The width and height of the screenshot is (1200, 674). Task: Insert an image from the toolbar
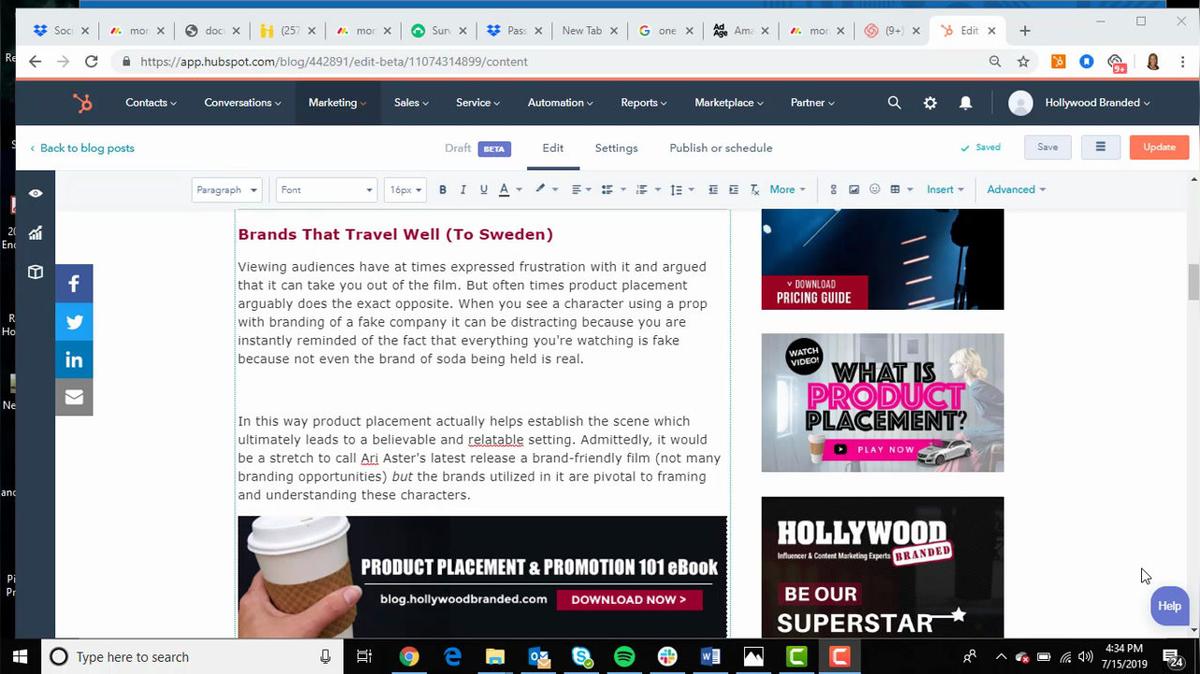(x=854, y=189)
